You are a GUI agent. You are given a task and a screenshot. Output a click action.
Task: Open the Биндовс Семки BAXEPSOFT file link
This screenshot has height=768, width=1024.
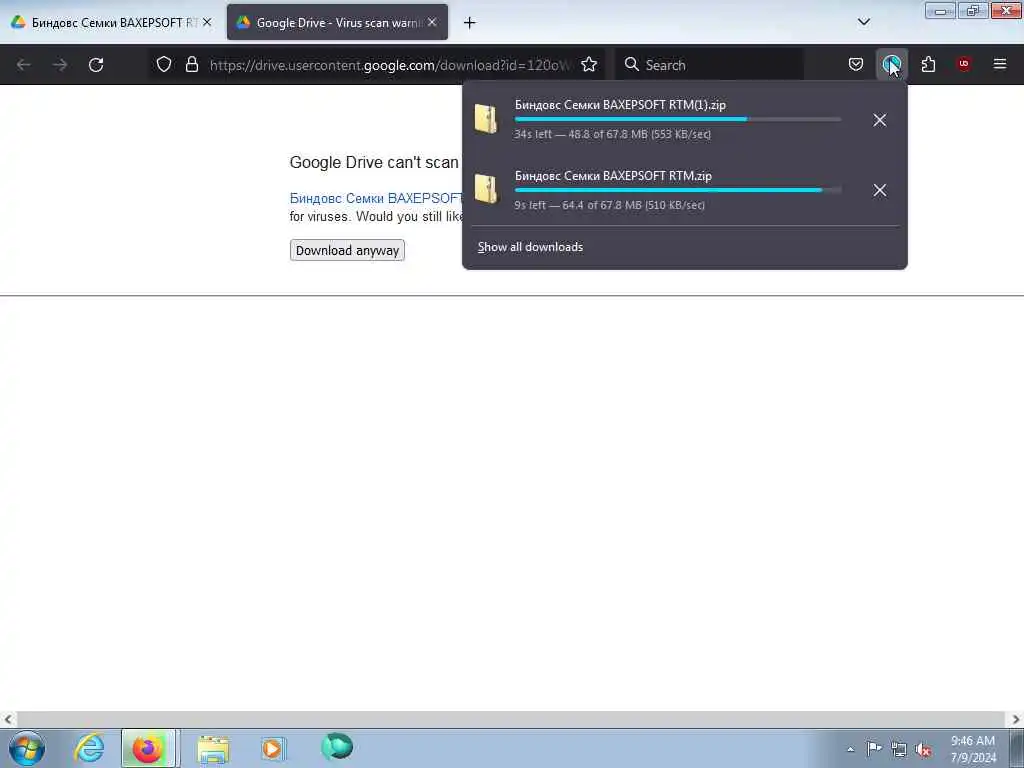pyautogui.click(x=376, y=198)
